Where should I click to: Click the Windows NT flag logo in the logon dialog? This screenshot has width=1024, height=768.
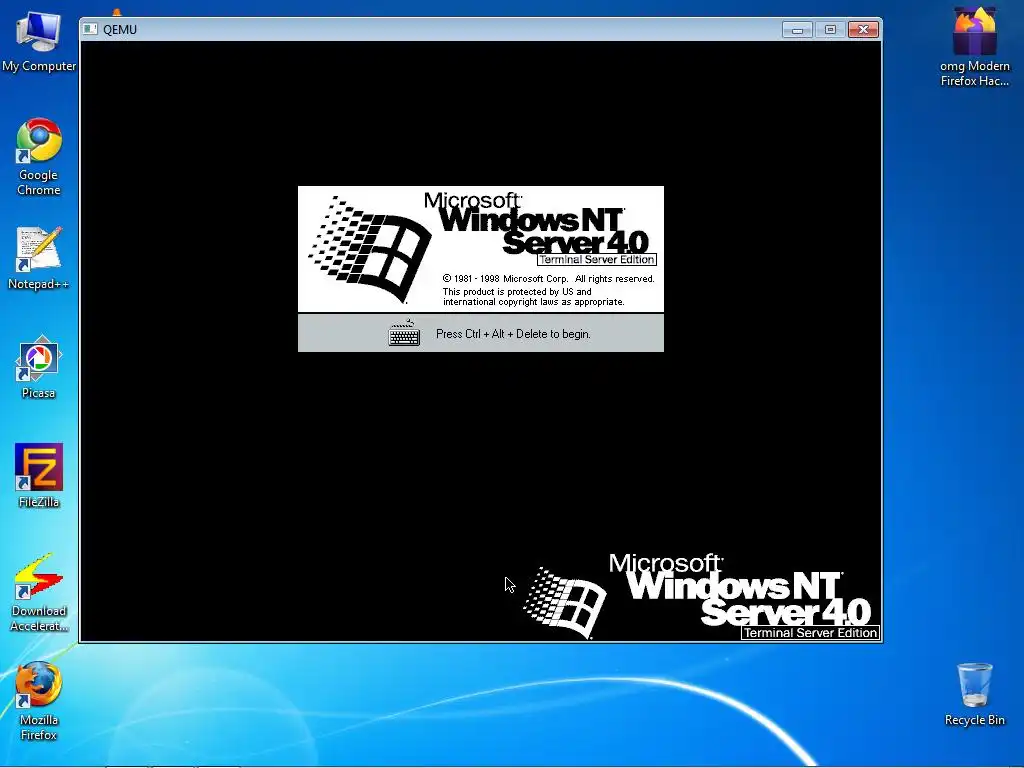[370, 249]
